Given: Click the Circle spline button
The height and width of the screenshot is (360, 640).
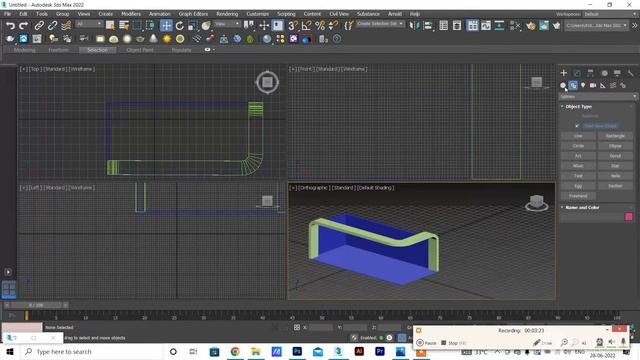Looking at the screenshot, I should (x=578, y=146).
